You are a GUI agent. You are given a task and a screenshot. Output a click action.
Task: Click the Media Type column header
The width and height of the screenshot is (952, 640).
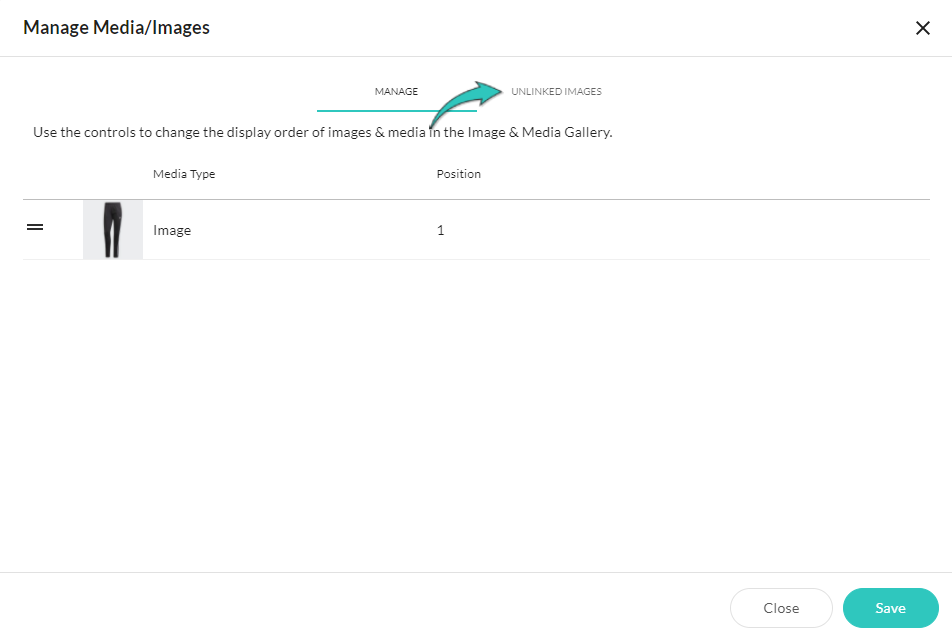point(184,174)
